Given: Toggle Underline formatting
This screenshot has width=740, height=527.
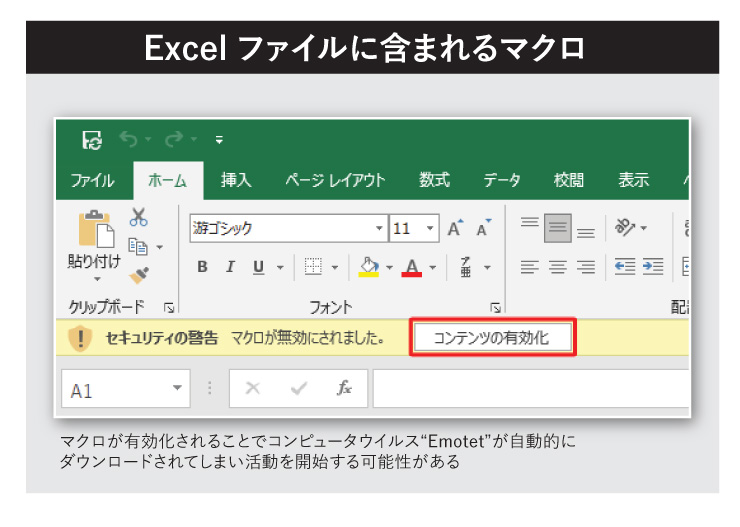Looking at the screenshot, I should [258, 268].
